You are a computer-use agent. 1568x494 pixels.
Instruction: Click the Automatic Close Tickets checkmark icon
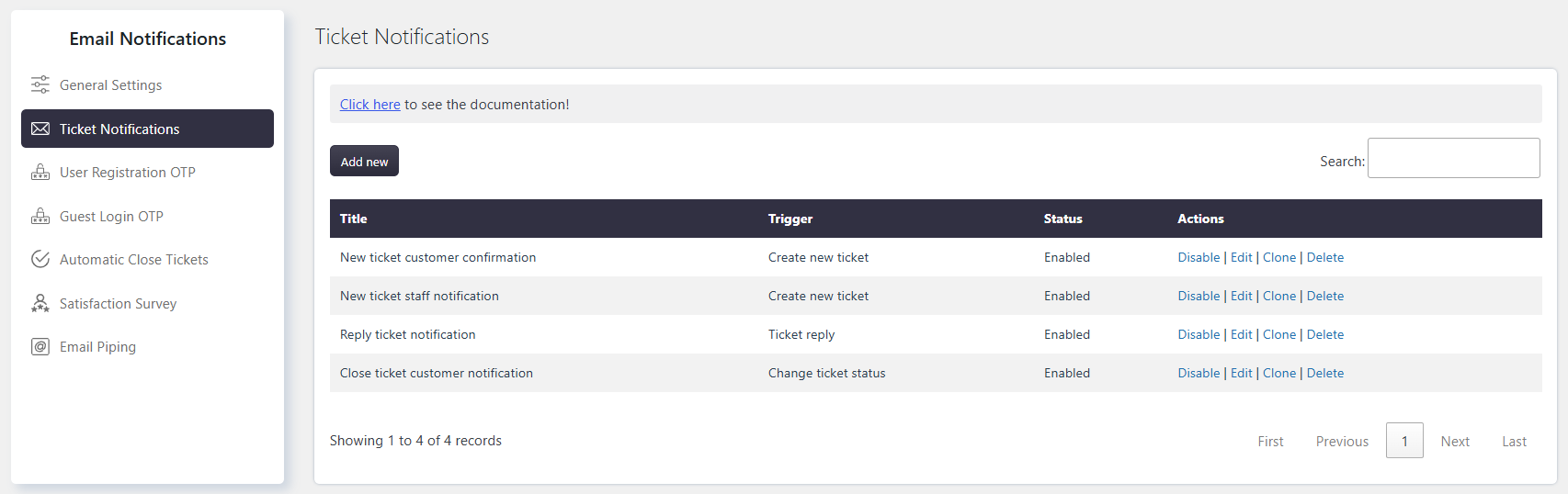coord(40,259)
